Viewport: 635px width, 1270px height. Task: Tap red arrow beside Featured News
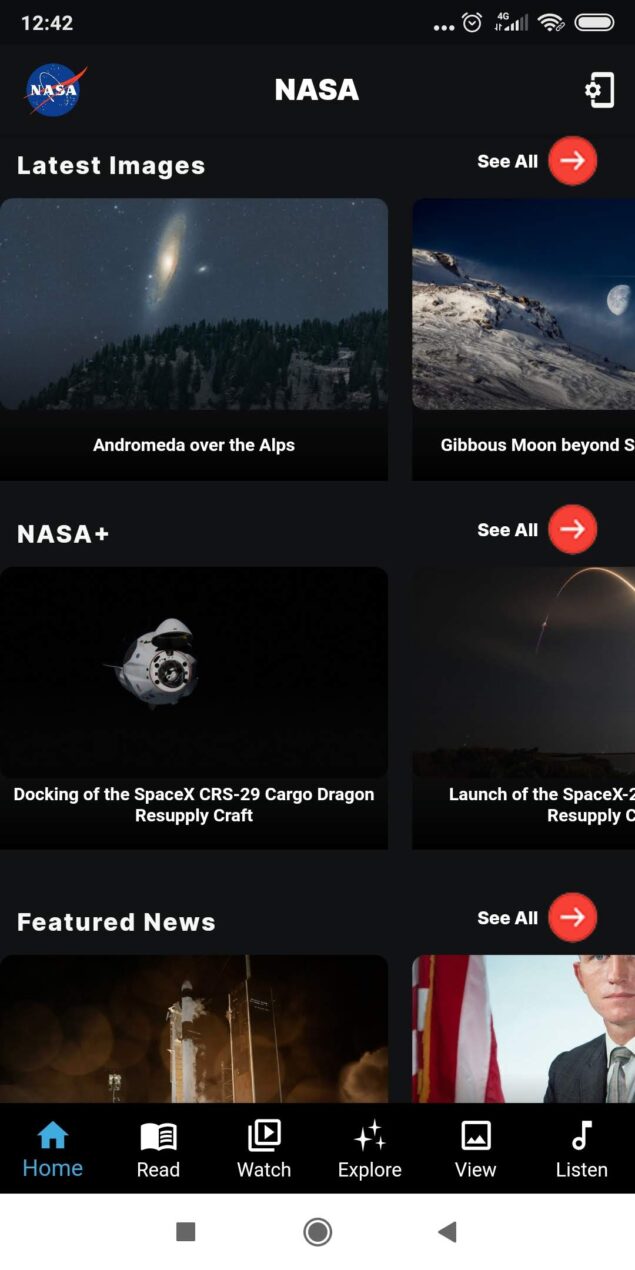(572, 918)
